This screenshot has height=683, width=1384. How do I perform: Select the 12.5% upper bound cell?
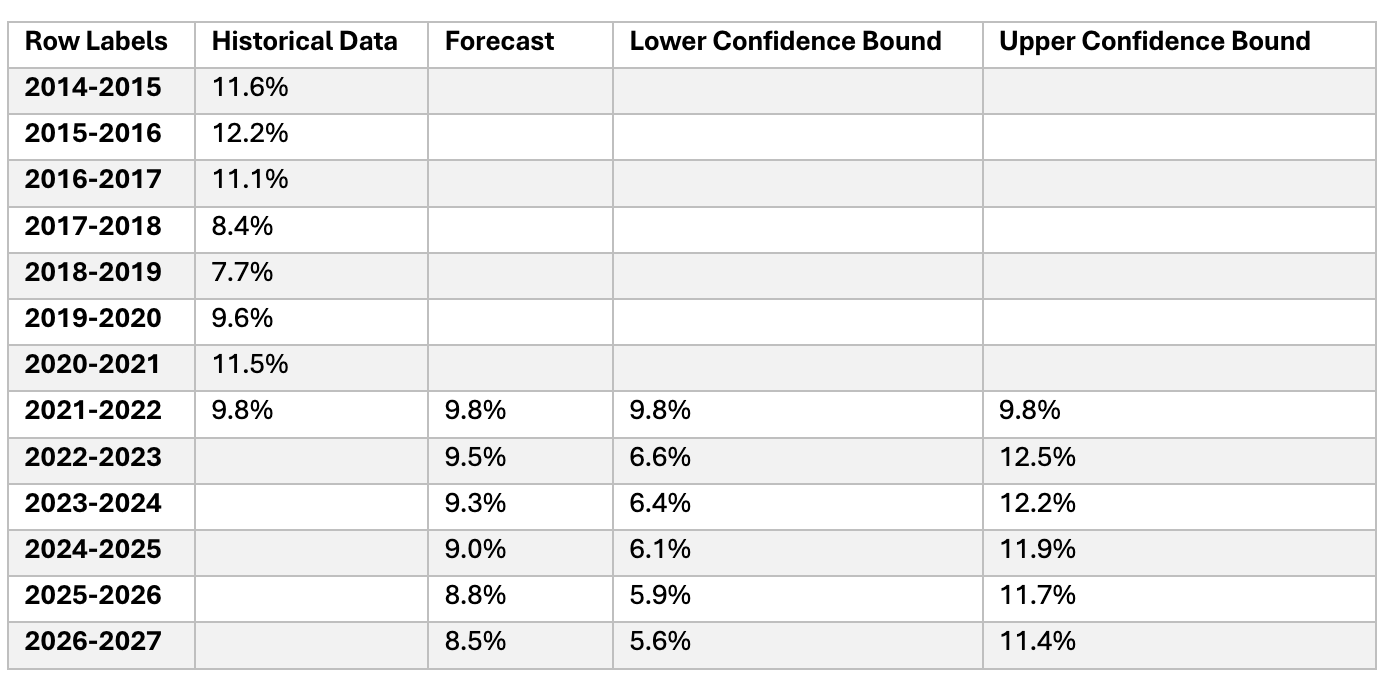[1180, 457]
